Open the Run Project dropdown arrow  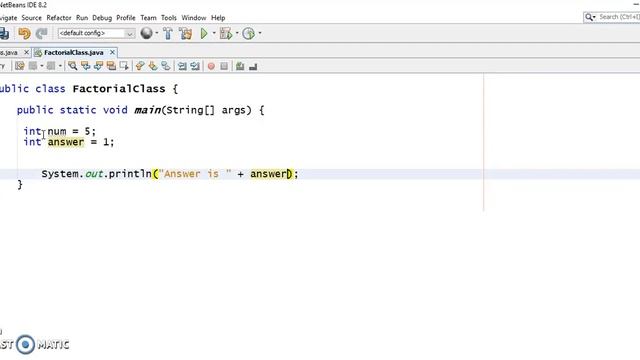214,33
